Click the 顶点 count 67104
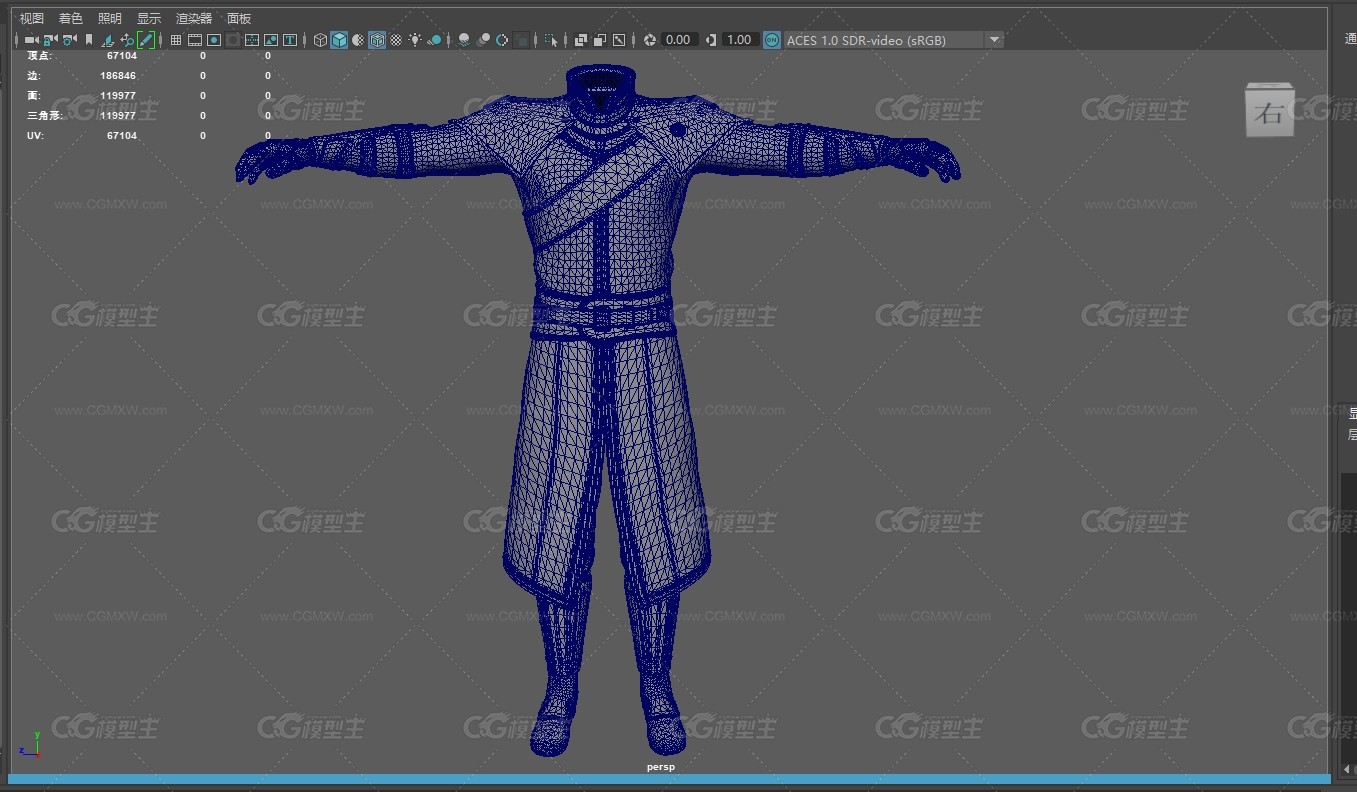This screenshot has width=1357, height=792. [x=122, y=56]
